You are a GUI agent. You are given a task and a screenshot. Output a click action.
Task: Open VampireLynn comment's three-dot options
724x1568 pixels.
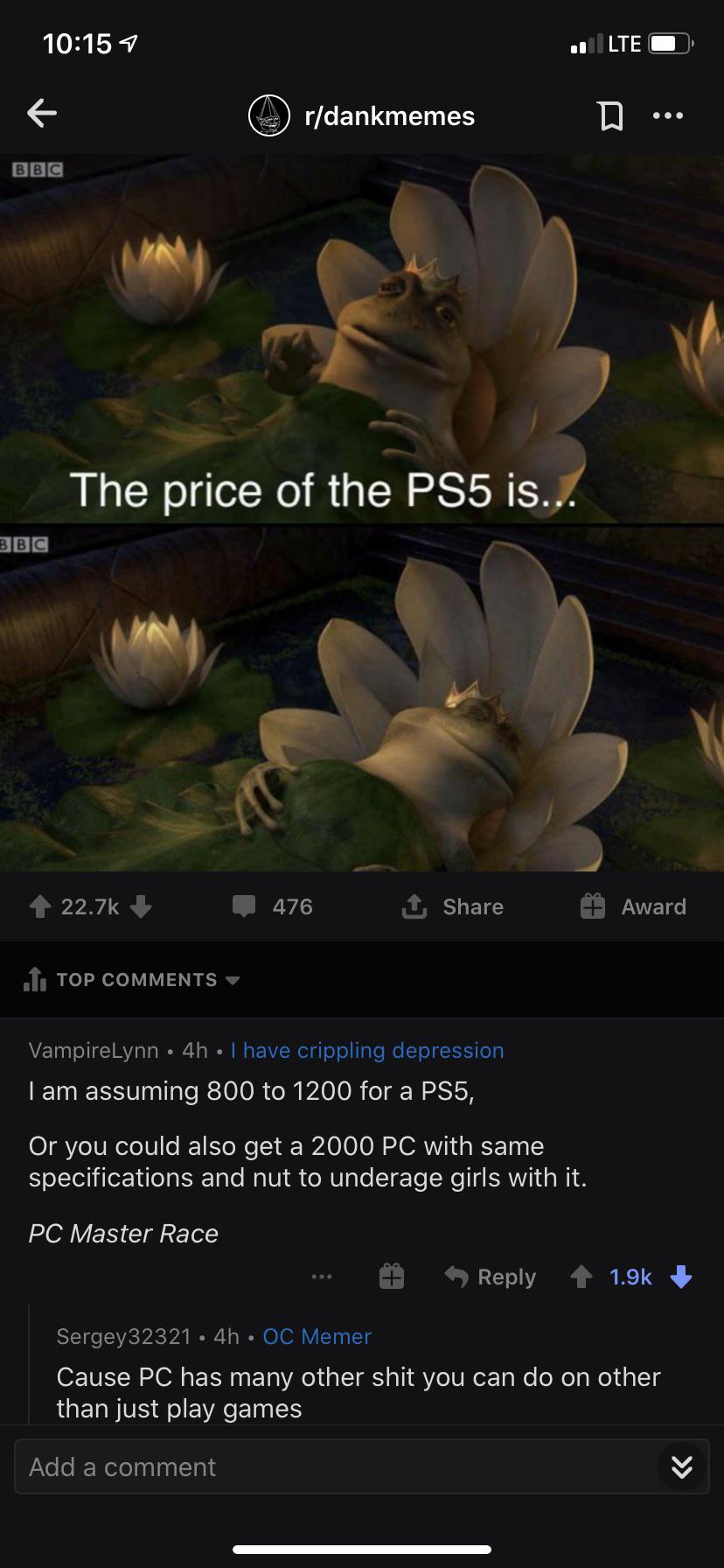(x=322, y=1277)
